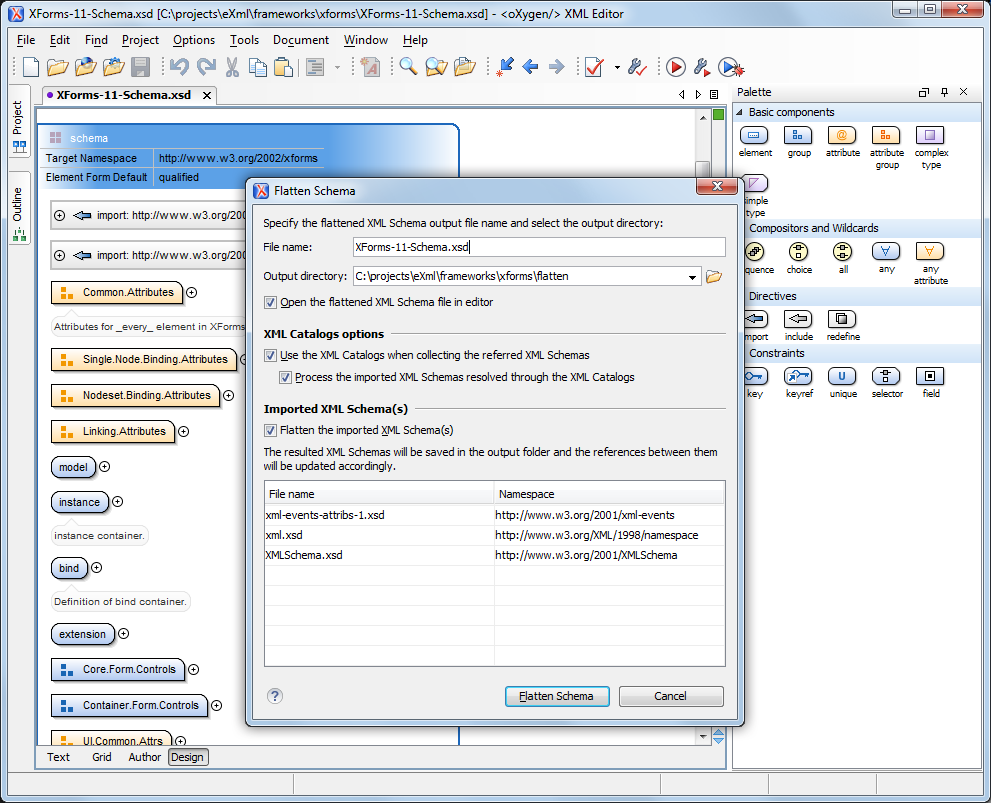The width and height of the screenshot is (991, 803).
Task: Collapse the Basic components palette section
Action: pos(739,112)
